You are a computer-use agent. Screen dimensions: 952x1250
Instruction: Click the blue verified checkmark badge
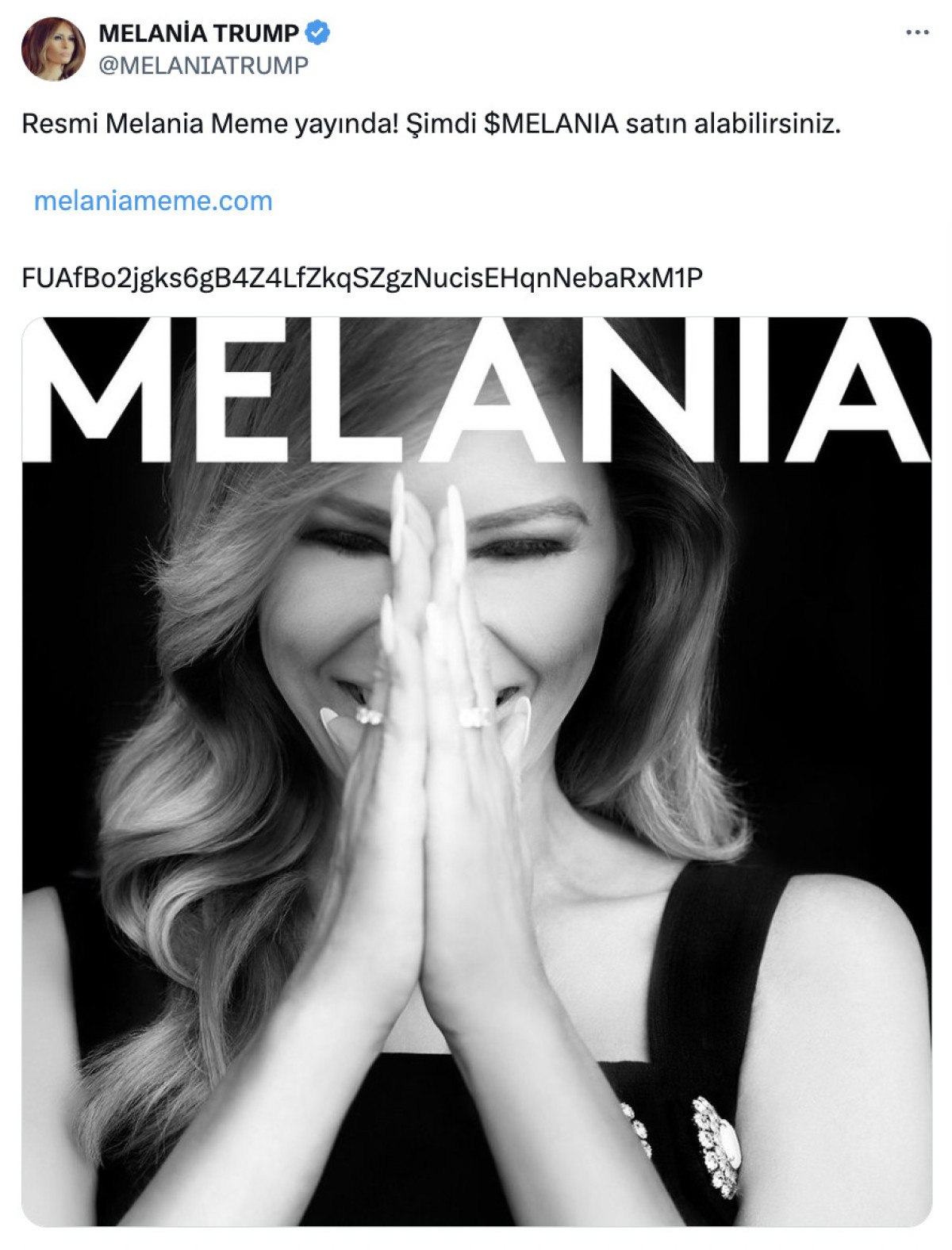coord(318,33)
